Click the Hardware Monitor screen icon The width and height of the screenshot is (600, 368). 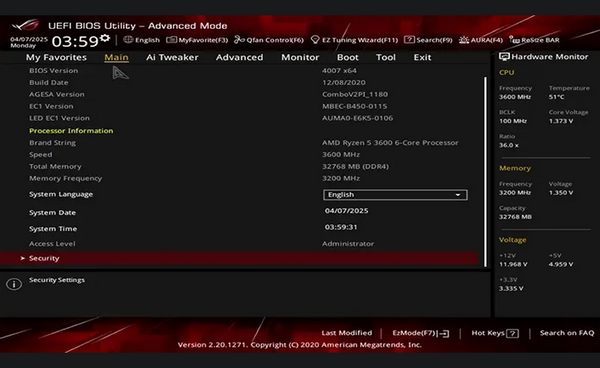point(504,57)
